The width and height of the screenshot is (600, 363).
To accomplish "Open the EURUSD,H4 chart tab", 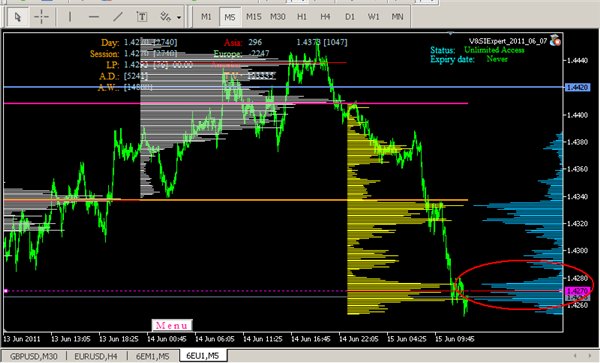I will click(96, 356).
